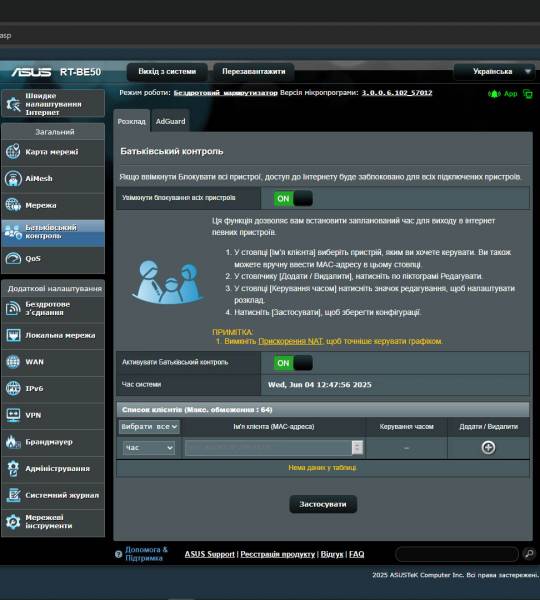Screen dimensions: 540x600
Task: Open AiMesh via its sidebar icon
Action: pos(13,178)
